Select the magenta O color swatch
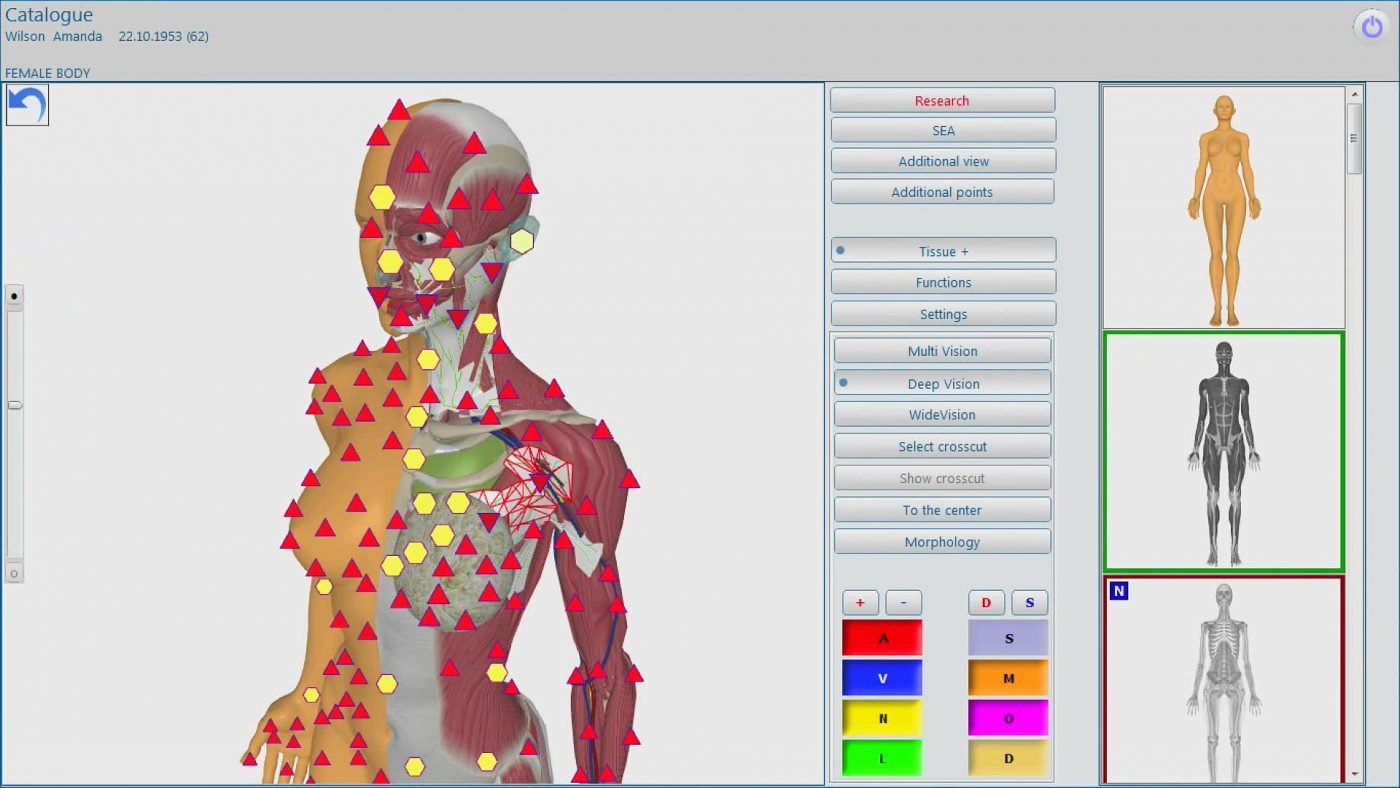 click(x=1007, y=717)
